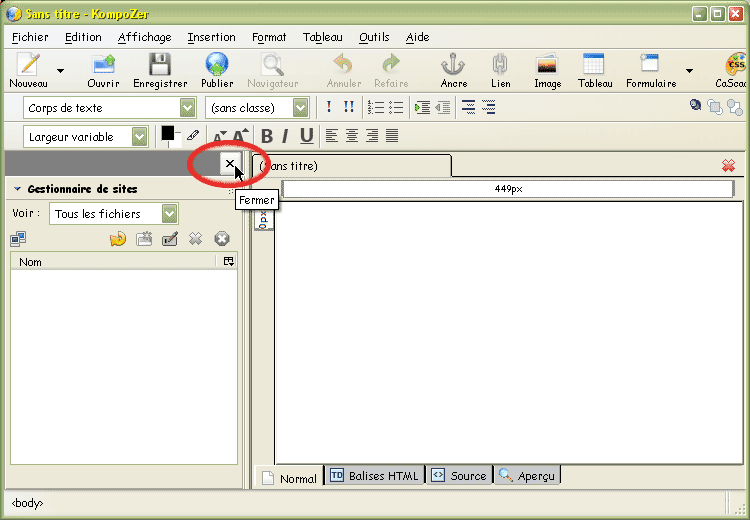The height and width of the screenshot is (520, 750).
Task: Toggle the numbered list icon
Action: pyautogui.click(x=376, y=107)
